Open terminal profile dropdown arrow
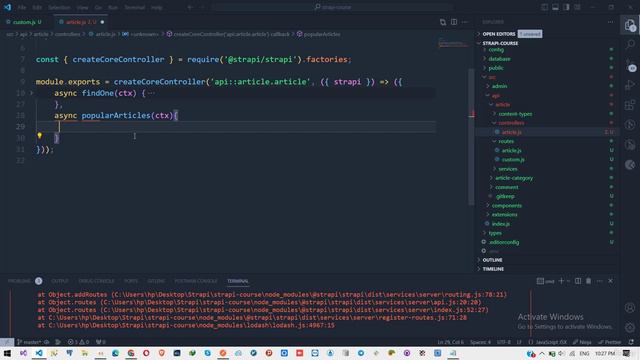This screenshot has height=360, width=640. [x=568, y=281]
